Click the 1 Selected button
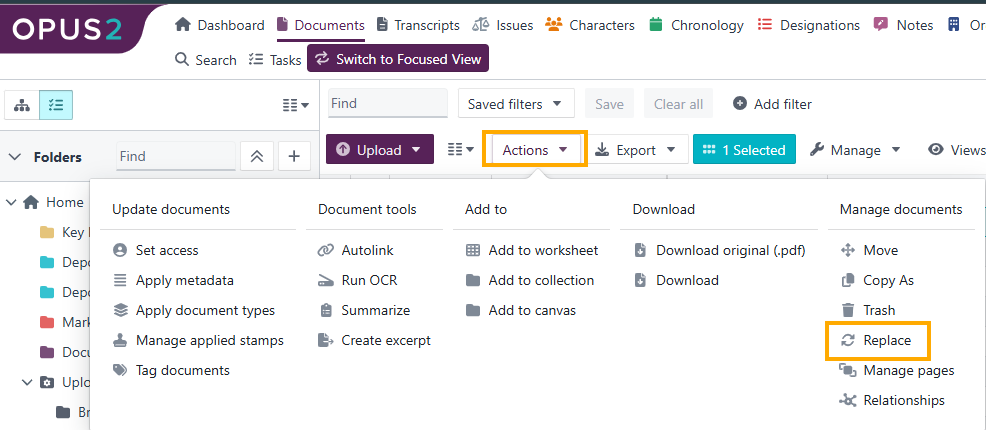The width and height of the screenshot is (986, 430). [x=745, y=150]
